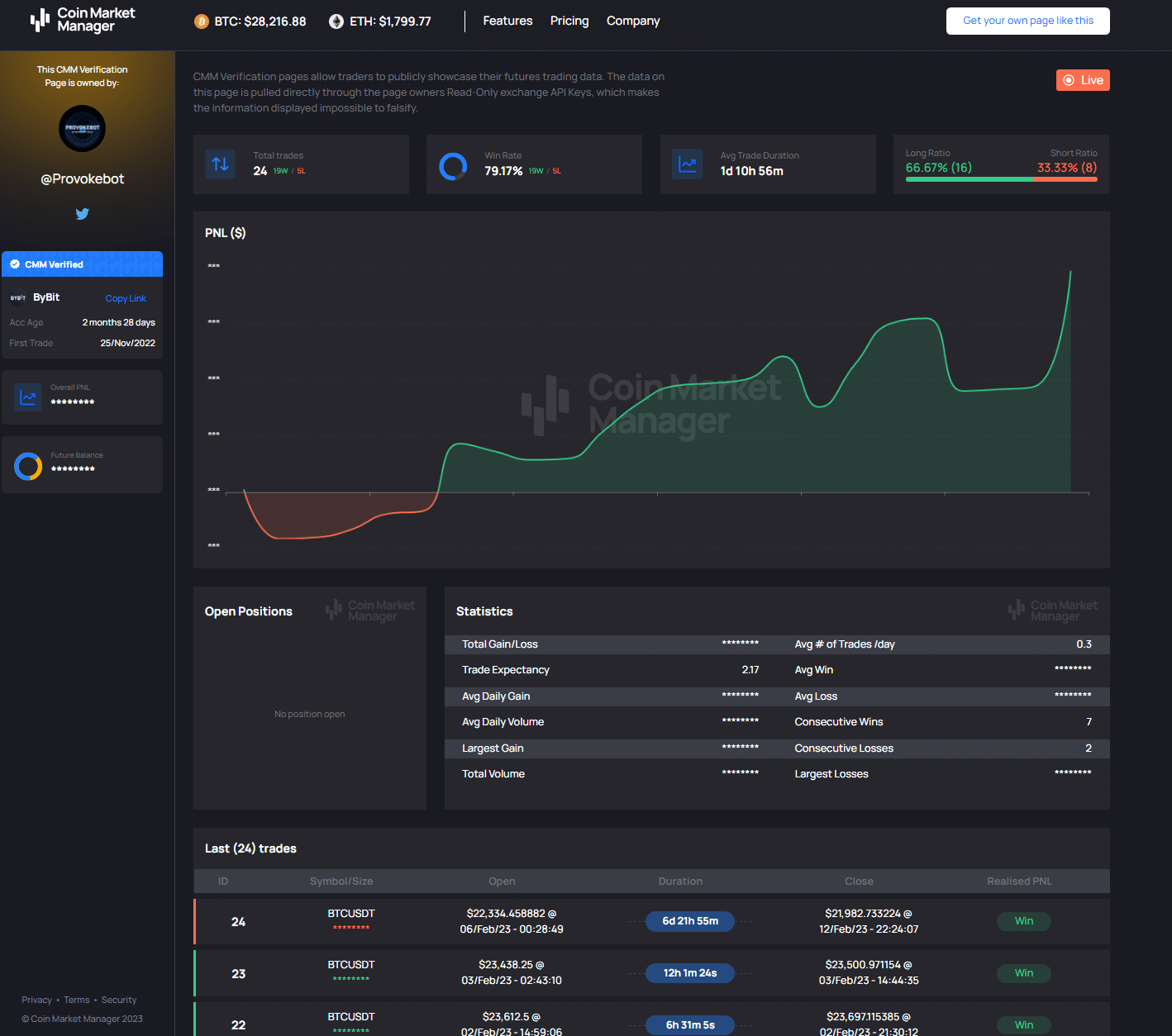
Task: Open the Features menu
Action: point(507,21)
